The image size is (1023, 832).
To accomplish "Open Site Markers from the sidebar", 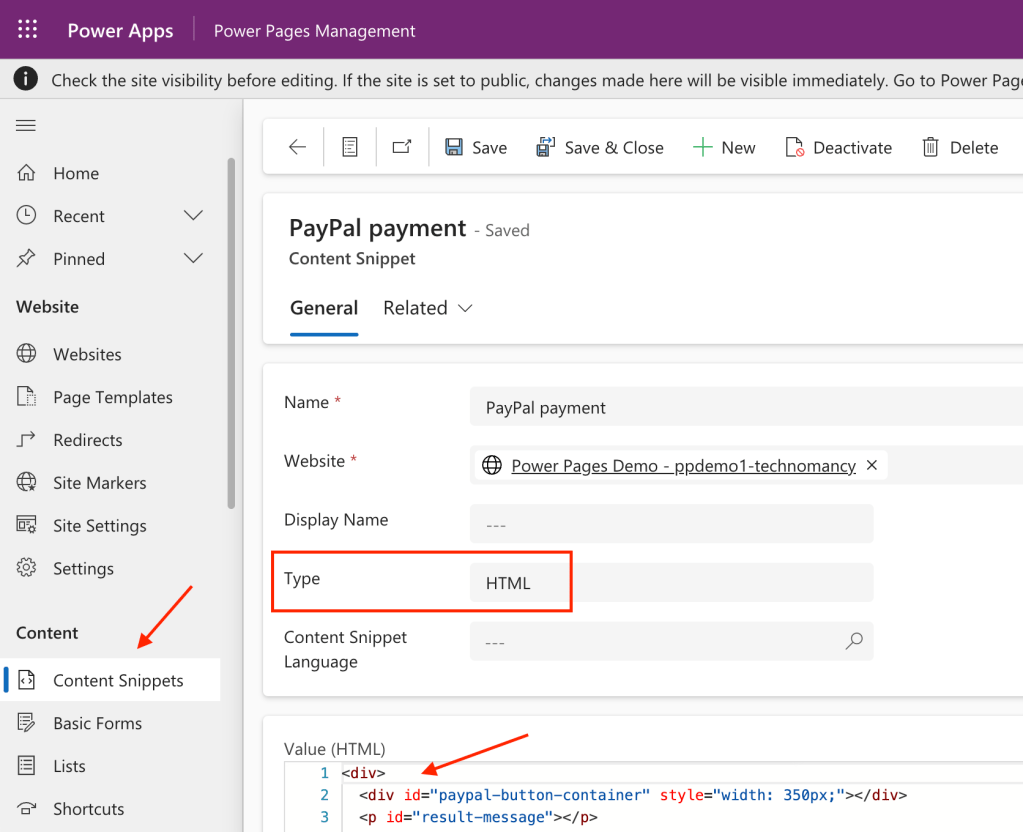I will 99,483.
